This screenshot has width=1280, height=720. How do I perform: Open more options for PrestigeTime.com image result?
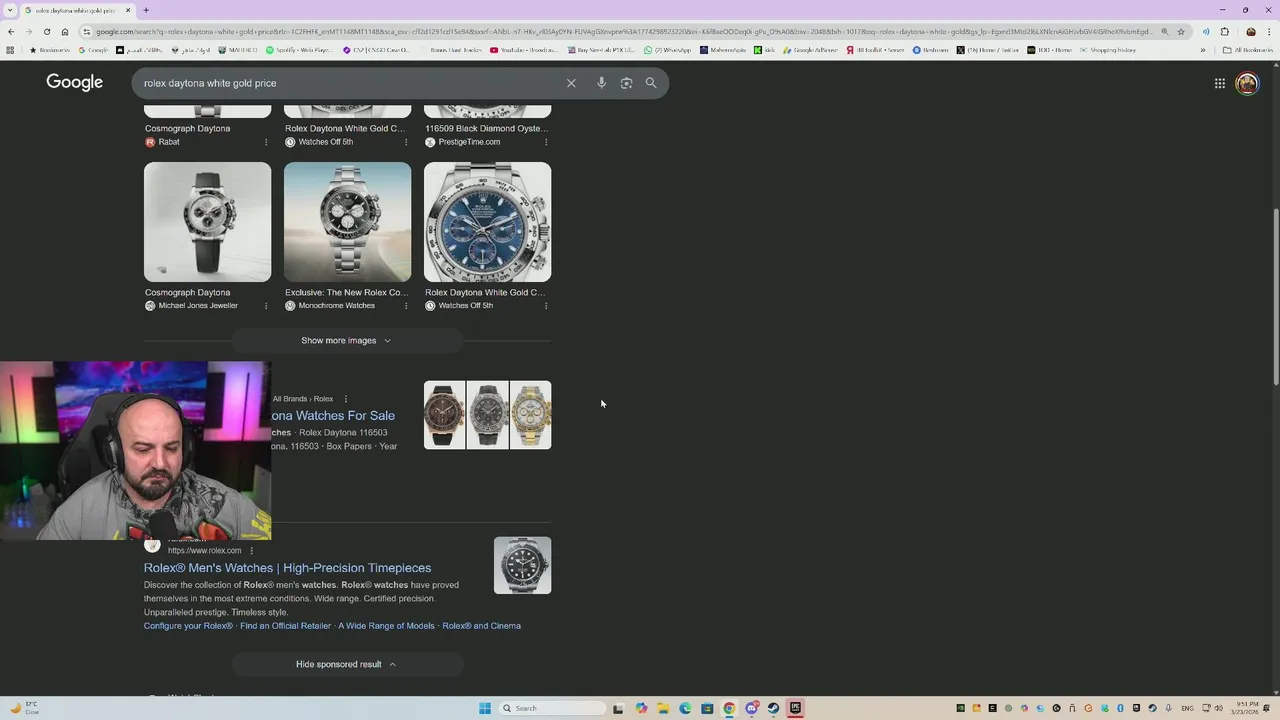tap(546, 142)
